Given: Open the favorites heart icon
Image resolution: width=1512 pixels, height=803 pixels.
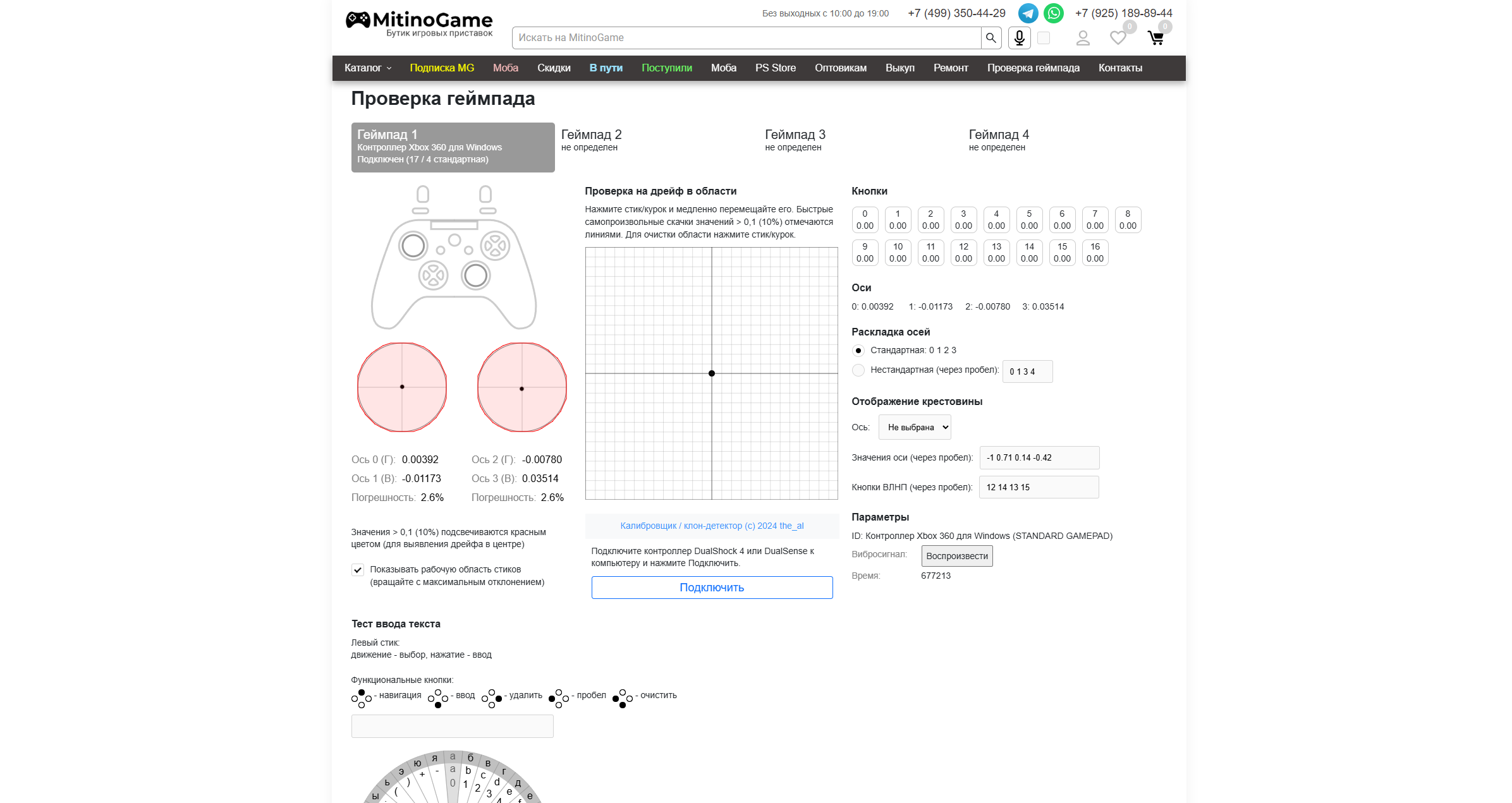Looking at the screenshot, I should coord(1118,39).
